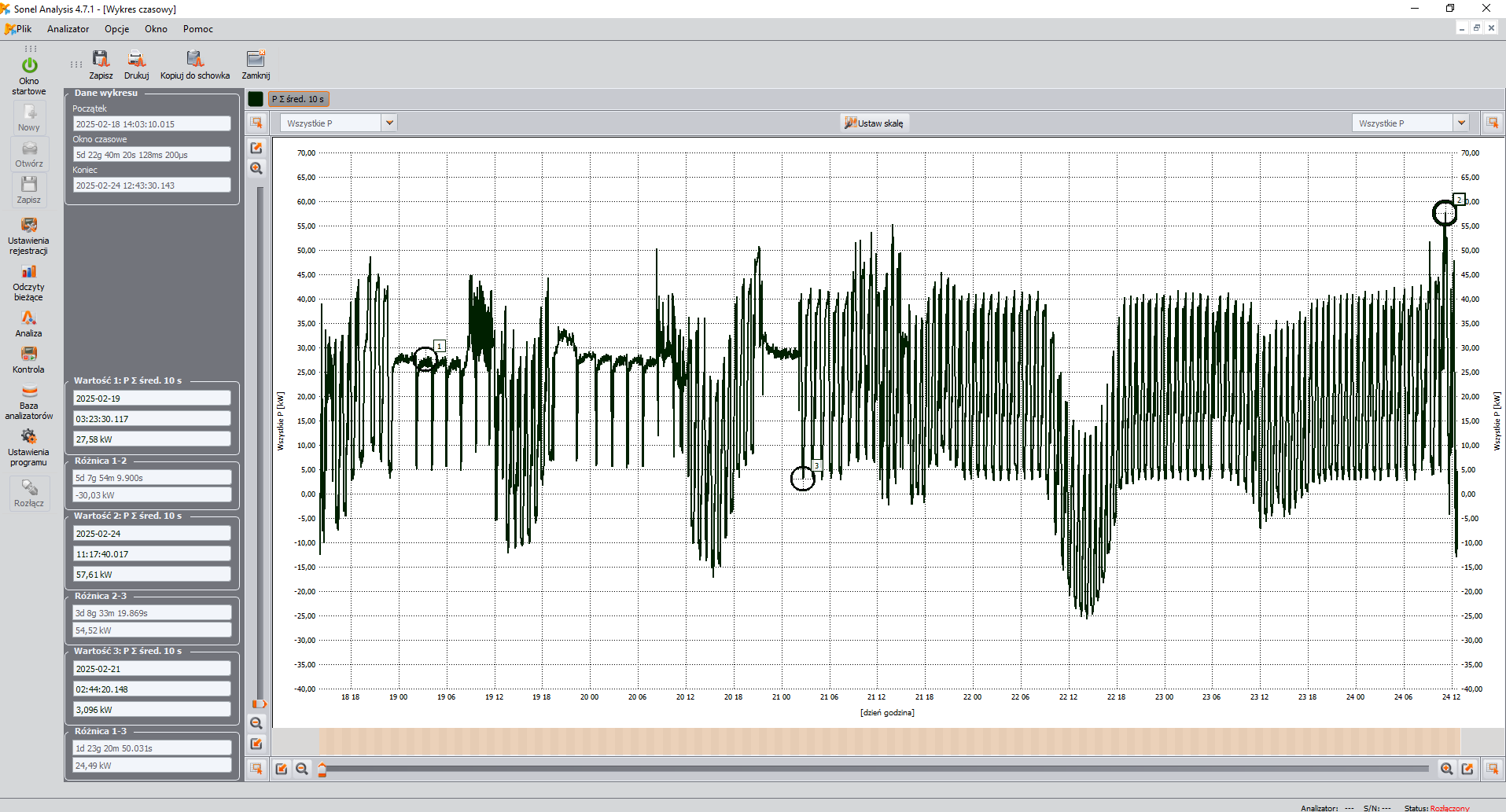Click the black series color swatch
1506x812 pixels.
click(x=256, y=99)
